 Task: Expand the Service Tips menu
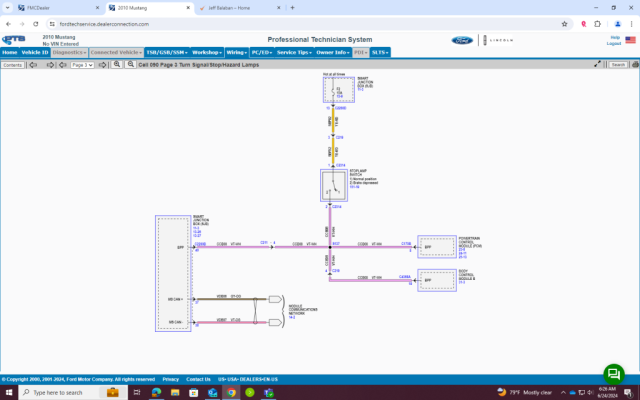point(294,53)
